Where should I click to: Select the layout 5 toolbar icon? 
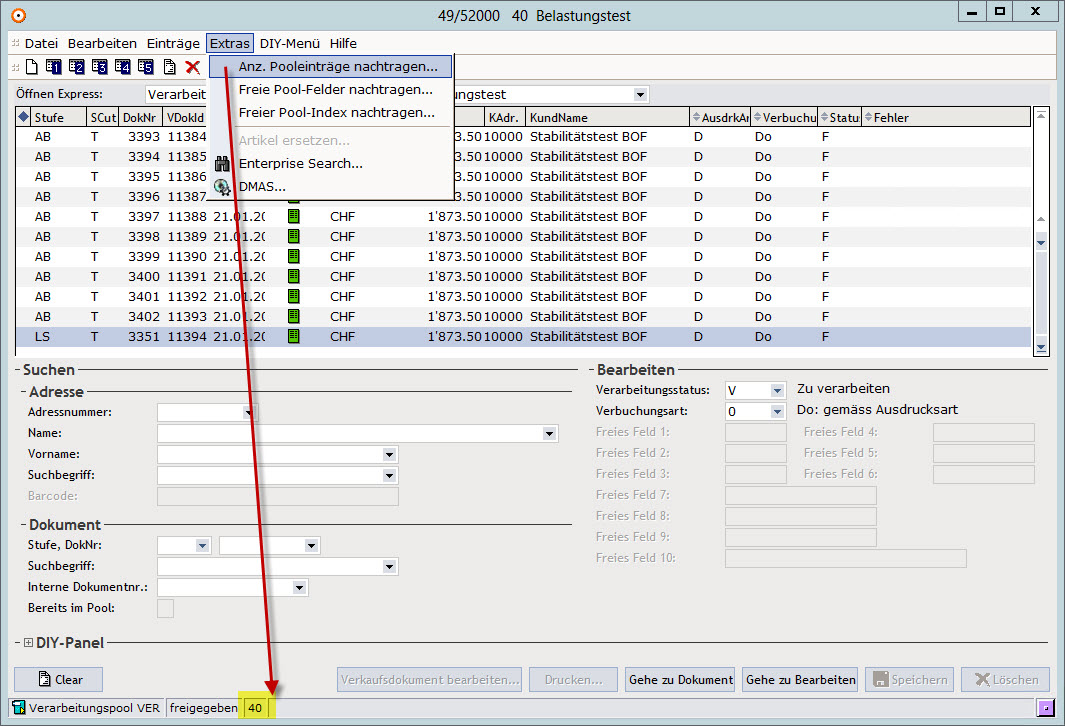click(x=146, y=67)
